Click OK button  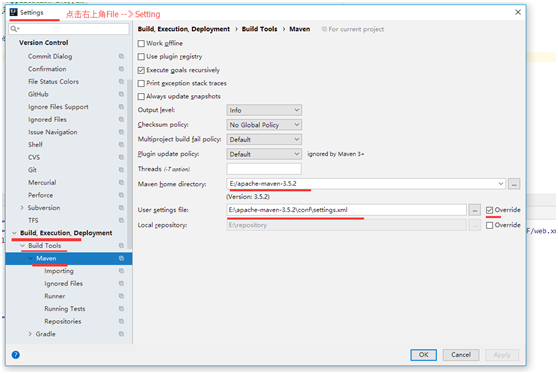[423, 355]
